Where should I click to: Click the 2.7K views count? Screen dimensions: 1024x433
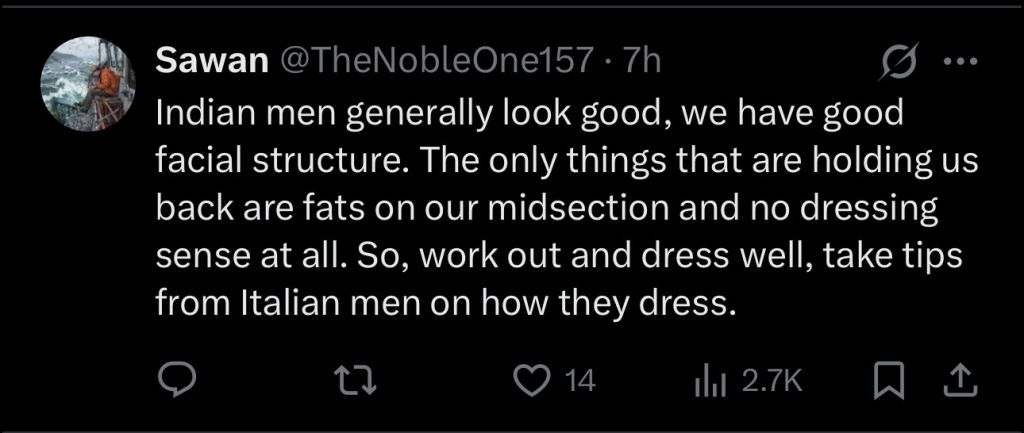point(773,381)
